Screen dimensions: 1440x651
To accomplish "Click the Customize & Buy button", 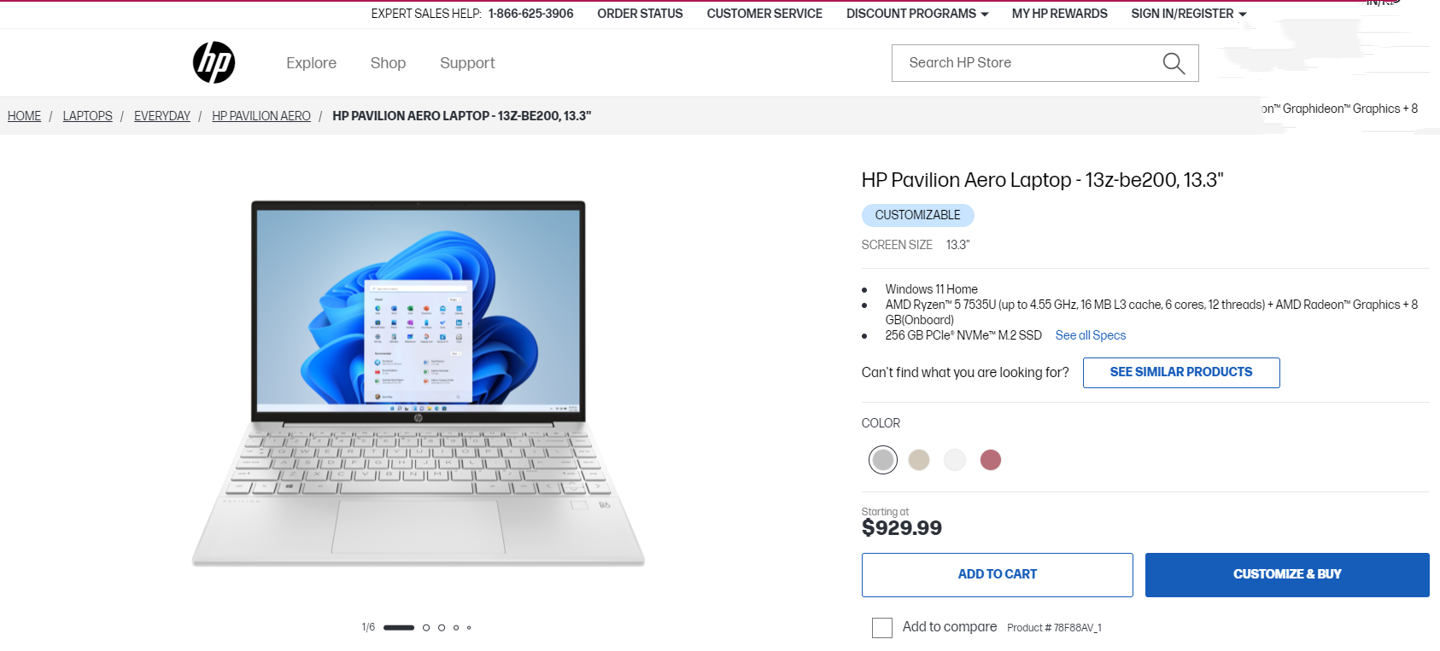I will click(x=1287, y=575).
